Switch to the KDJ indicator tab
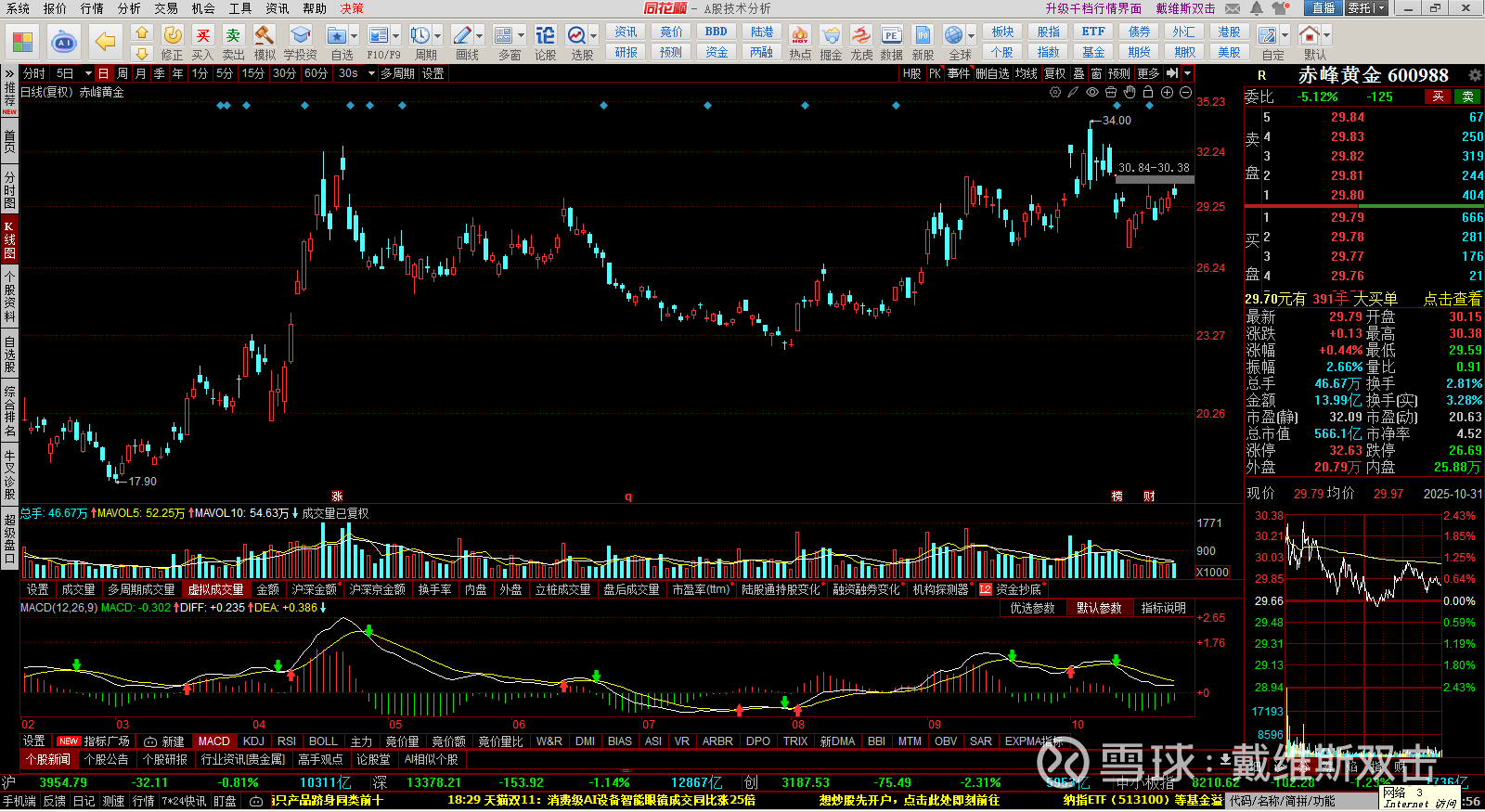This screenshot has width=1485, height=812. (253, 741)
